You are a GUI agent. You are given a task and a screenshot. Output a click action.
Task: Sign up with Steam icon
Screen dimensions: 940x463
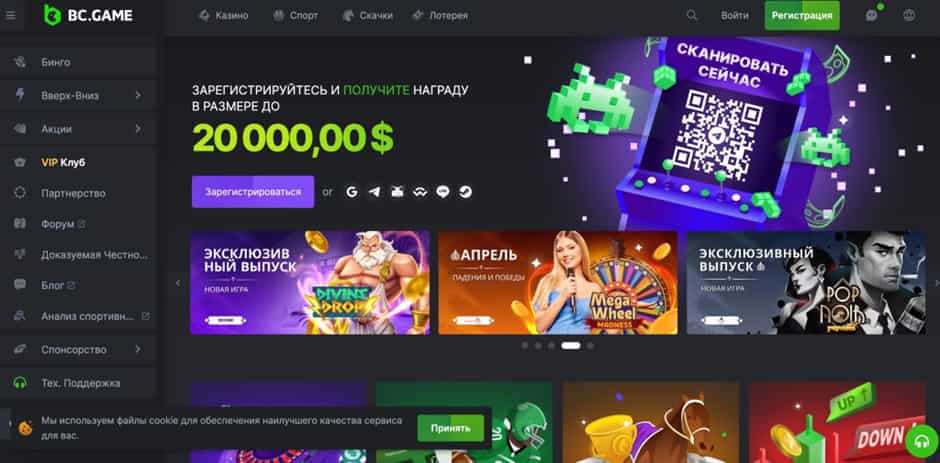pyautogui.click(x=465, y=192)
